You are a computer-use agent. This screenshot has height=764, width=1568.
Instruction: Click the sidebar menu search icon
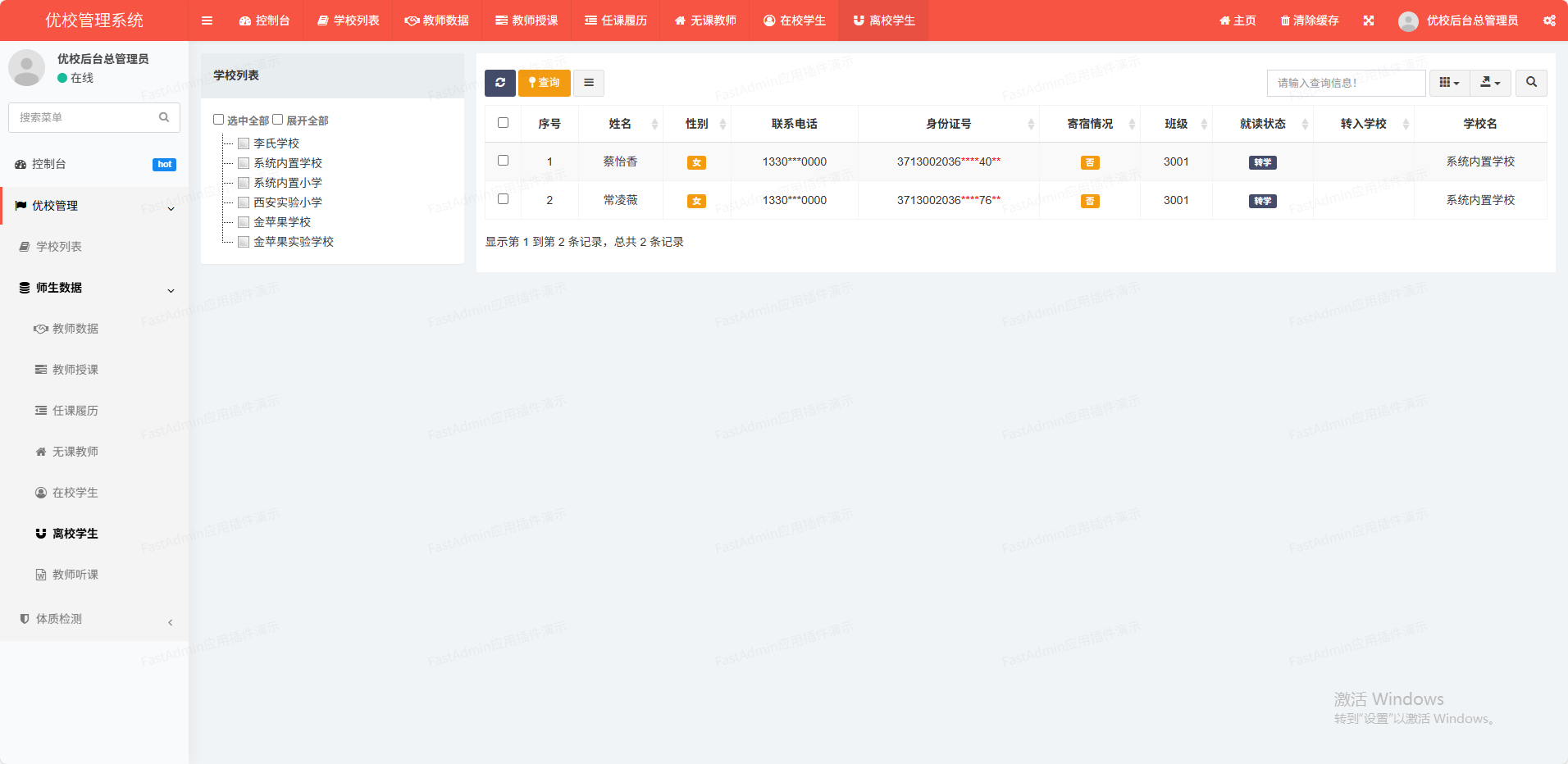click(164, 117)
